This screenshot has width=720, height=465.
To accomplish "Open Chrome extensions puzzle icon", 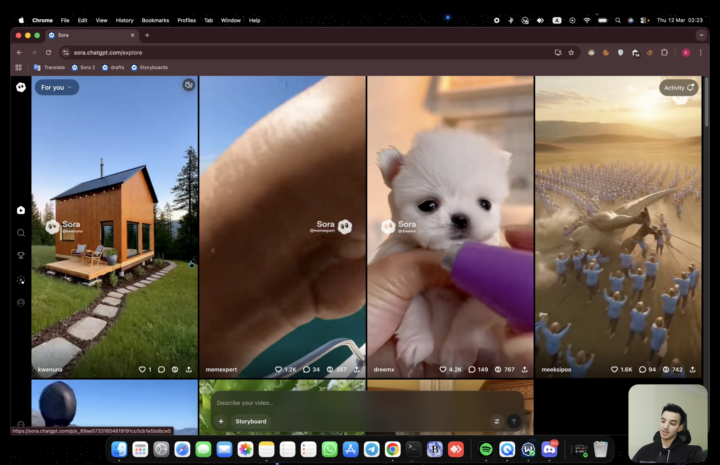I will tap(664, 52).
